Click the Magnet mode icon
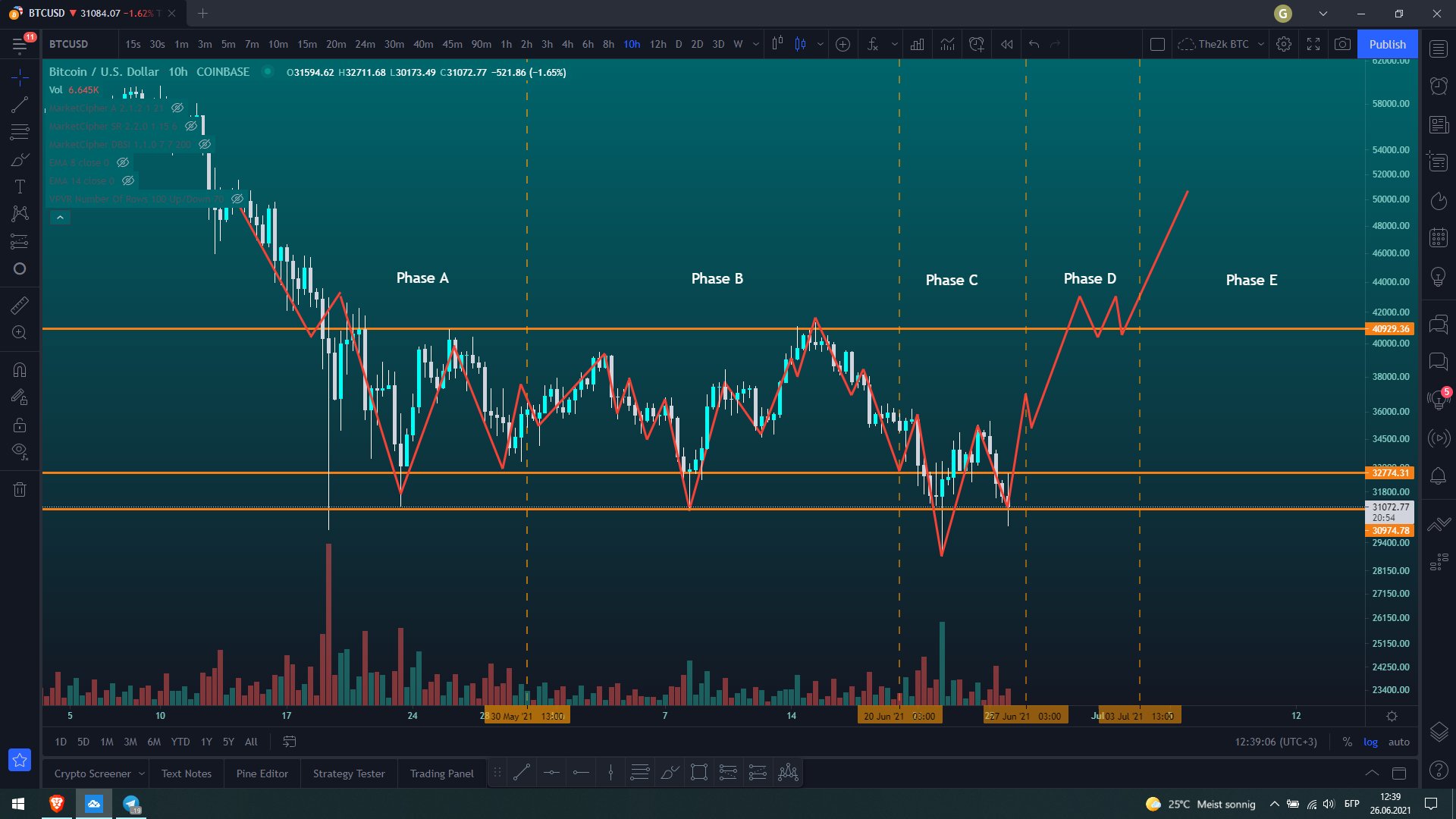Image resolution: width=1456 pixels, height=819 pixels. click(20, 370)
